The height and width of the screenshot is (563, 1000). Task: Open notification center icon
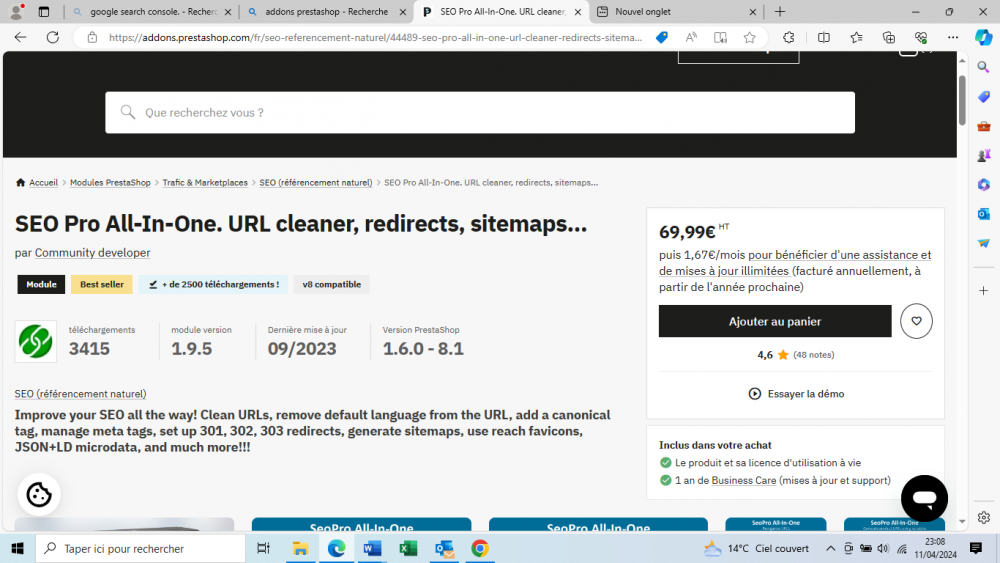tap(976, 548)
